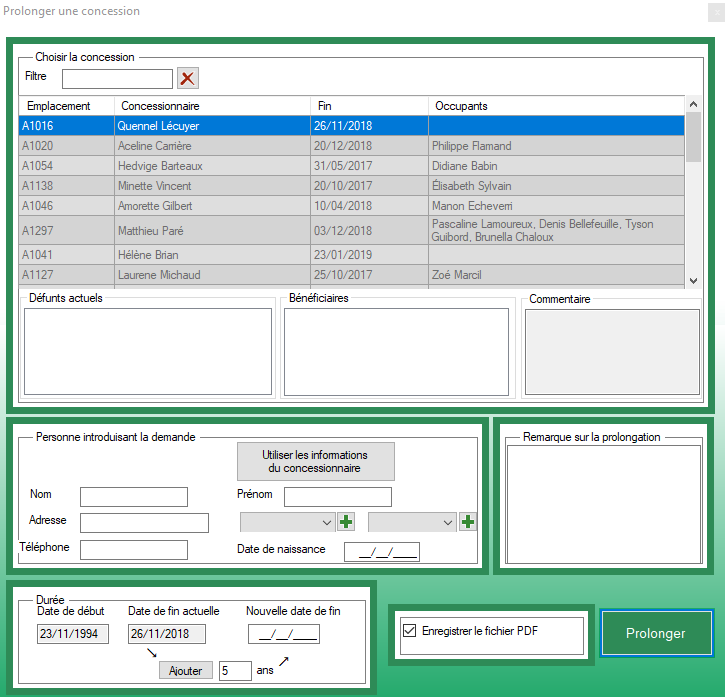Viewport: 725px width, 697px height.
Task: Click the Remarque sur la prolongation box
Action: (x=602, y=504)
